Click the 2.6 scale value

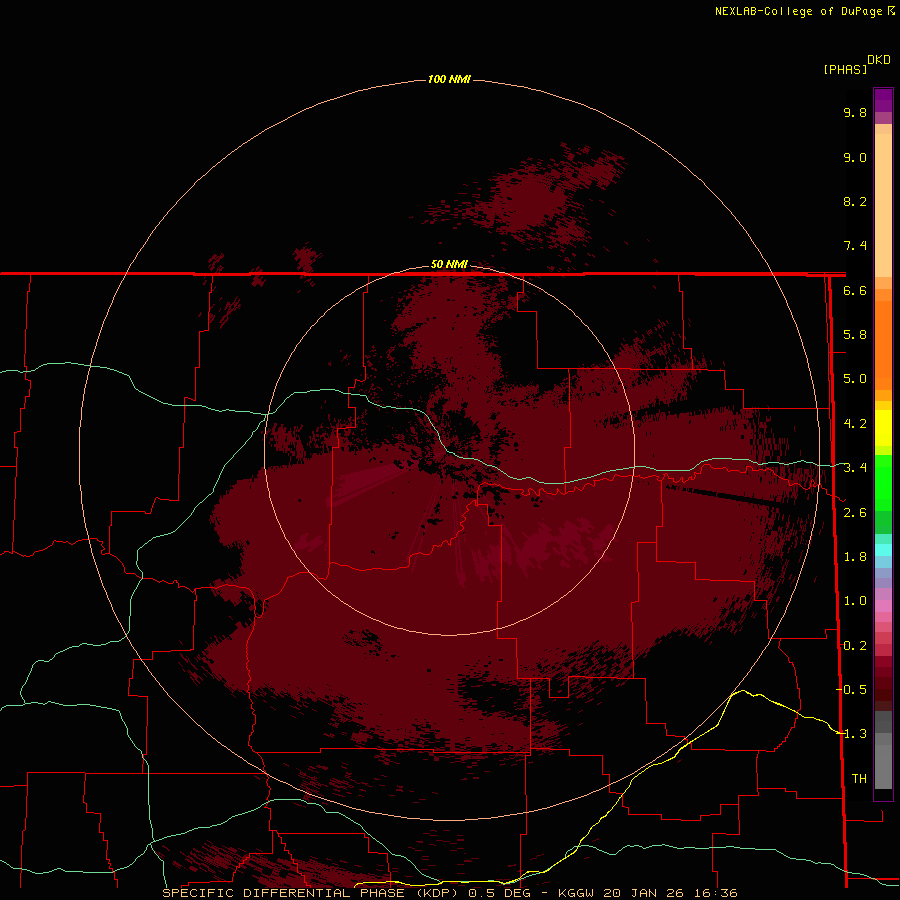[855, 513]
